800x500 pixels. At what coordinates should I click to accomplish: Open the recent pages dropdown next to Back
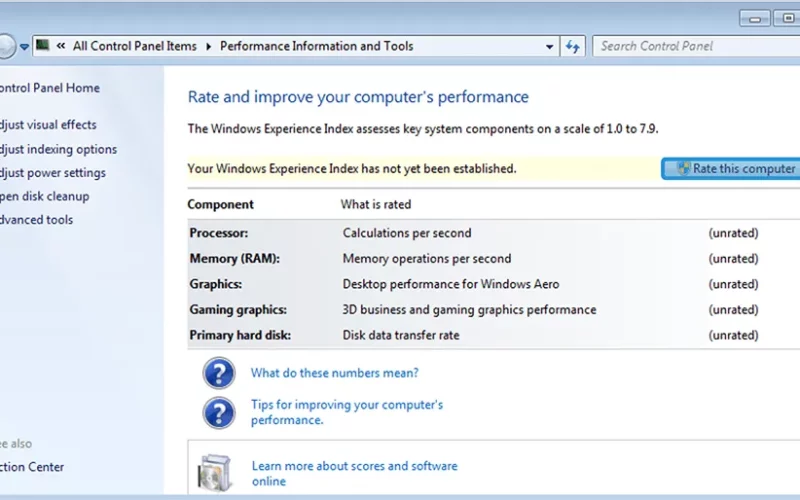tap(24, 46)
